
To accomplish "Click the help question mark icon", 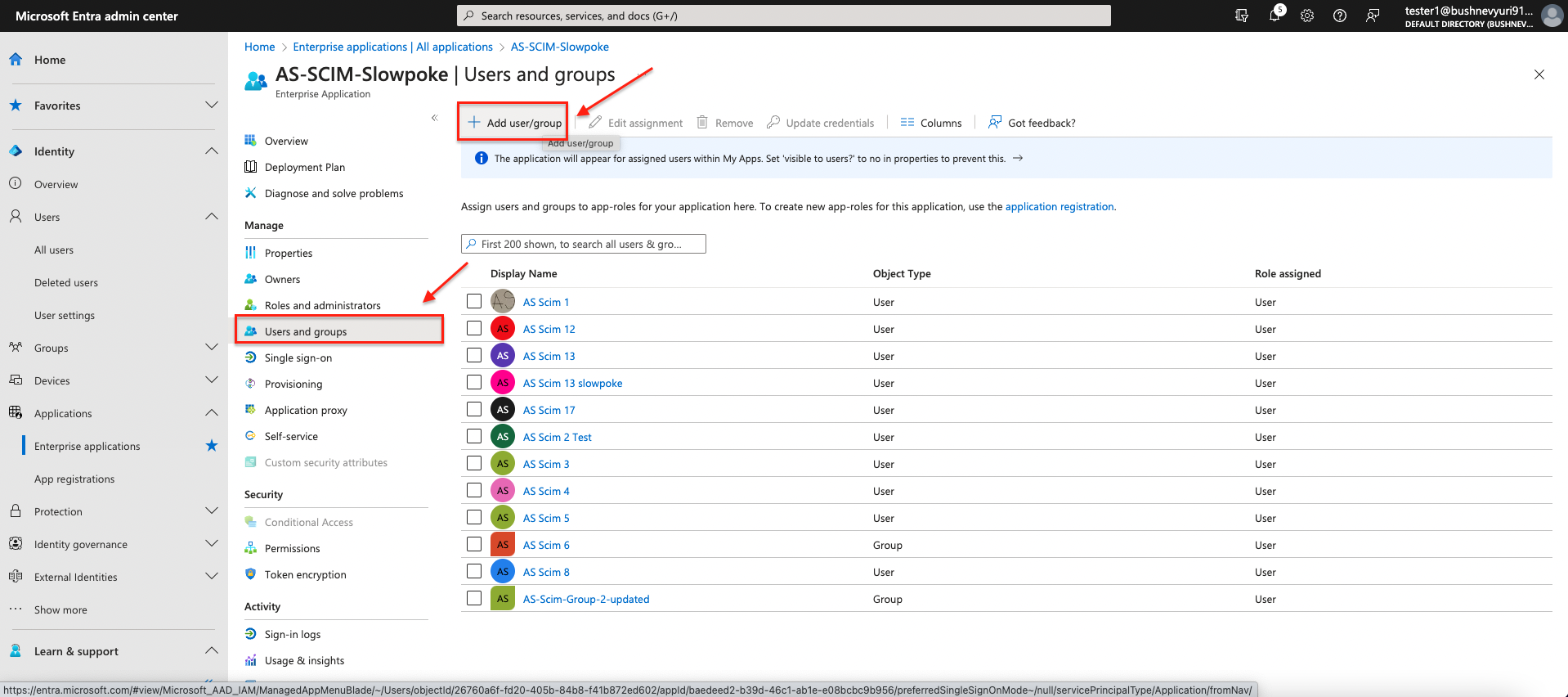I will (1340, 16).
